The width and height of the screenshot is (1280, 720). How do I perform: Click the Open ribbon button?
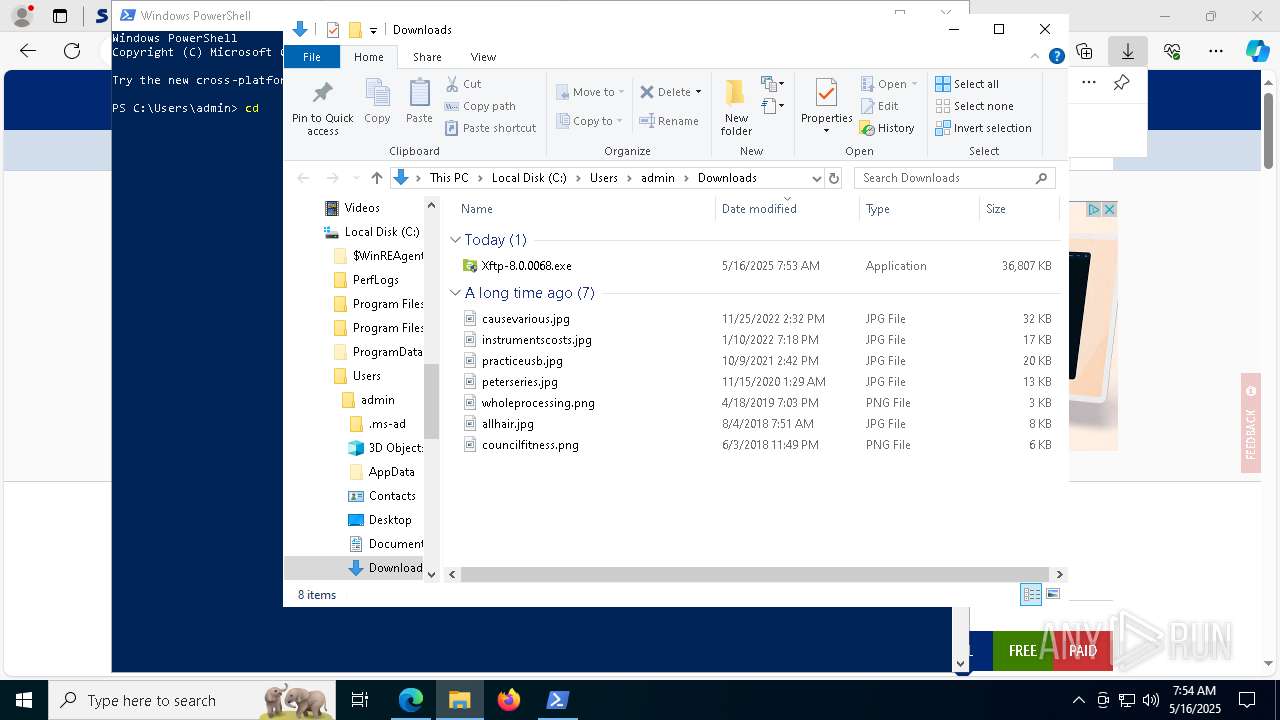[884, 84]
